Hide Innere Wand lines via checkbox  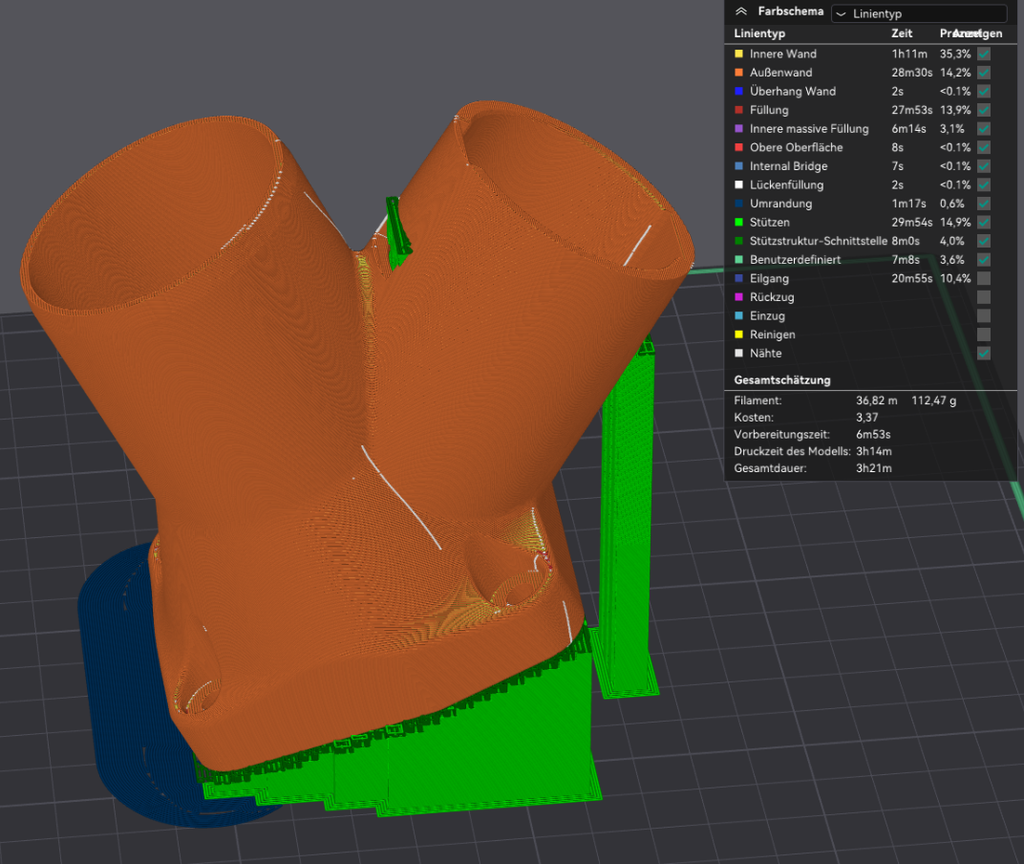[x=984, y=54]
